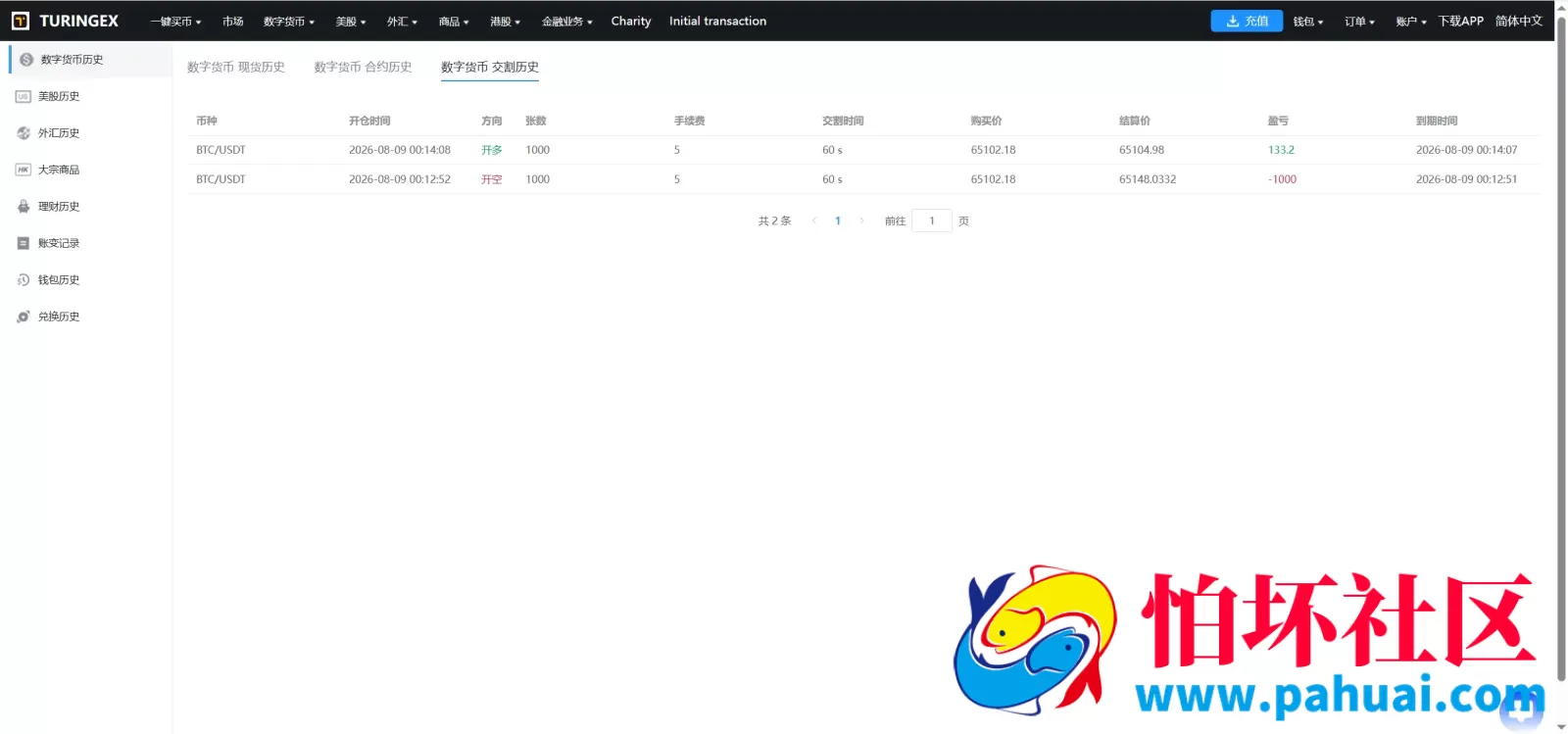The width and height of the screenshot is (1568, 734).
Task: Expand the 港股 navigation dropdown
Action: (506, 22)
